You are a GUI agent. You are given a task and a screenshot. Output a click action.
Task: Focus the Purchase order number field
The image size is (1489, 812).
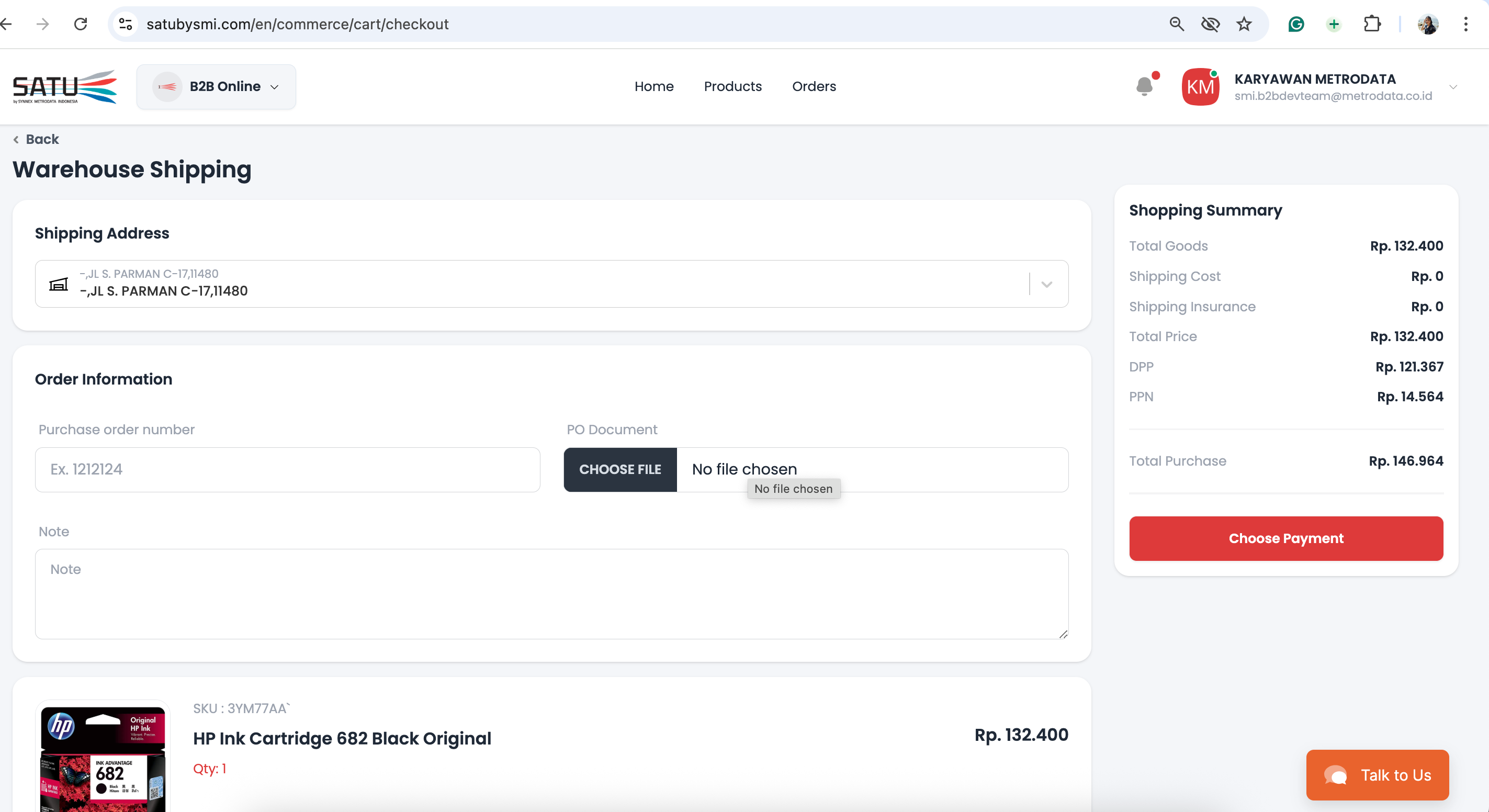pyautogui.click(x=287, y=469)
